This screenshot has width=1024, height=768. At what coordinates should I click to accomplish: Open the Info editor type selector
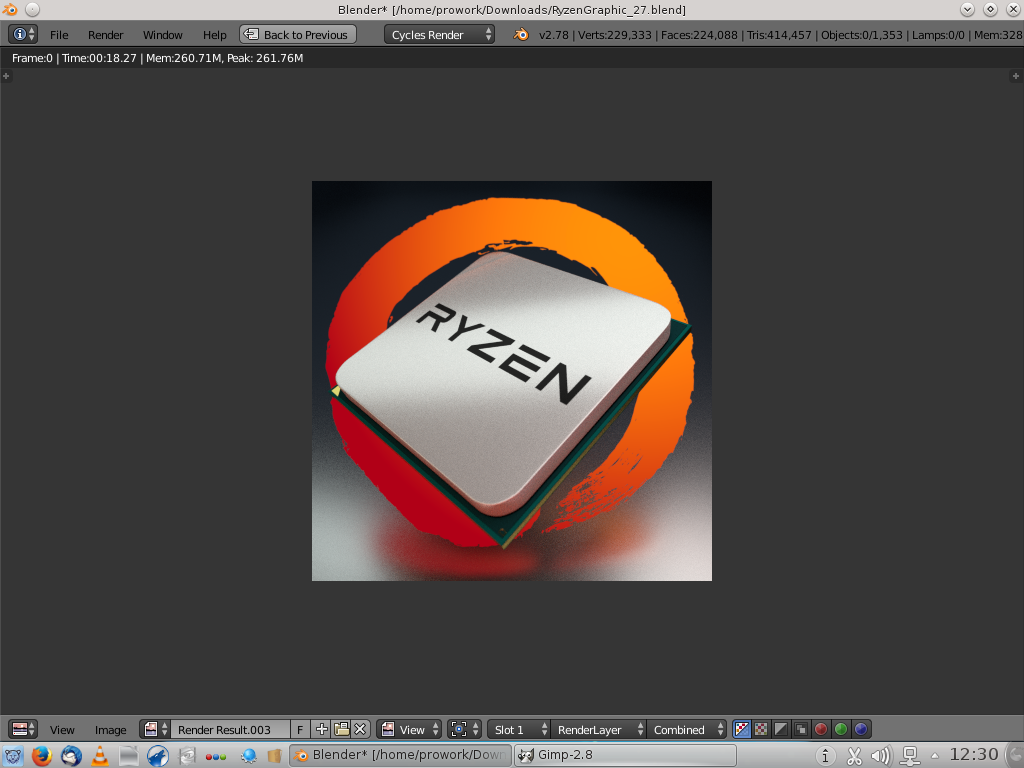click(24, 35)
